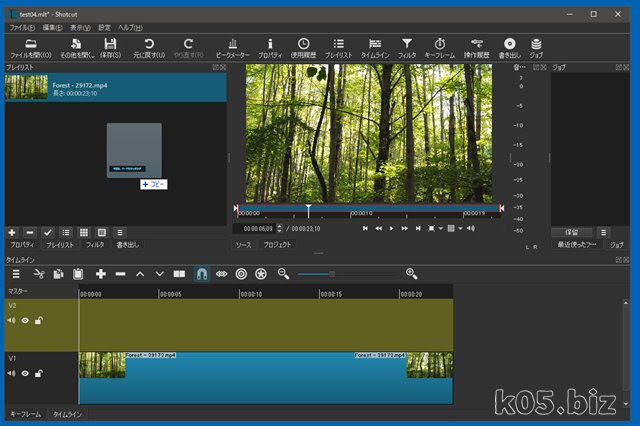Lift clip with up chevron icon
The image size is (640, 426).
coord(140,274)
